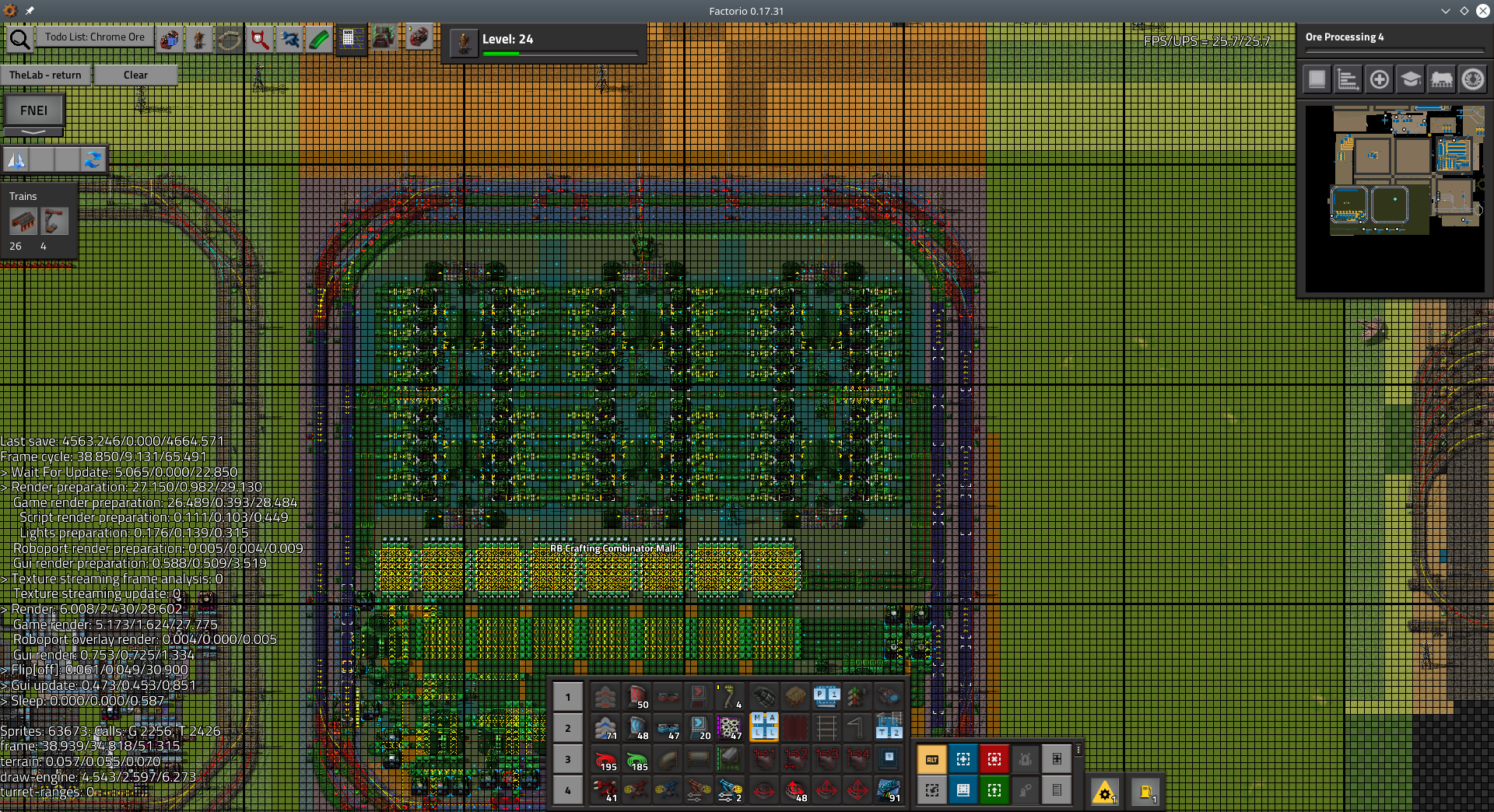Click the rope belt loop mod icon

pos(230,39)
